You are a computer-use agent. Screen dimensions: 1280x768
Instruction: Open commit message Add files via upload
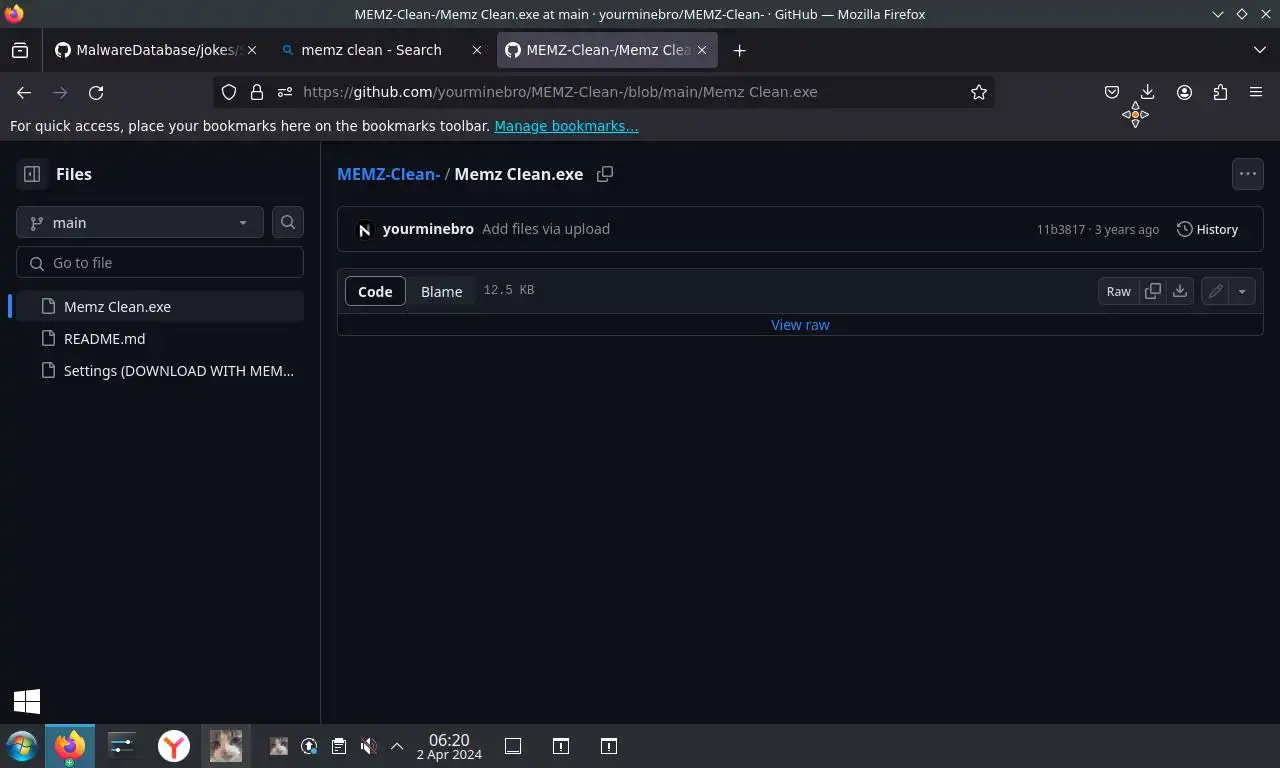click(x=546, y=228)
